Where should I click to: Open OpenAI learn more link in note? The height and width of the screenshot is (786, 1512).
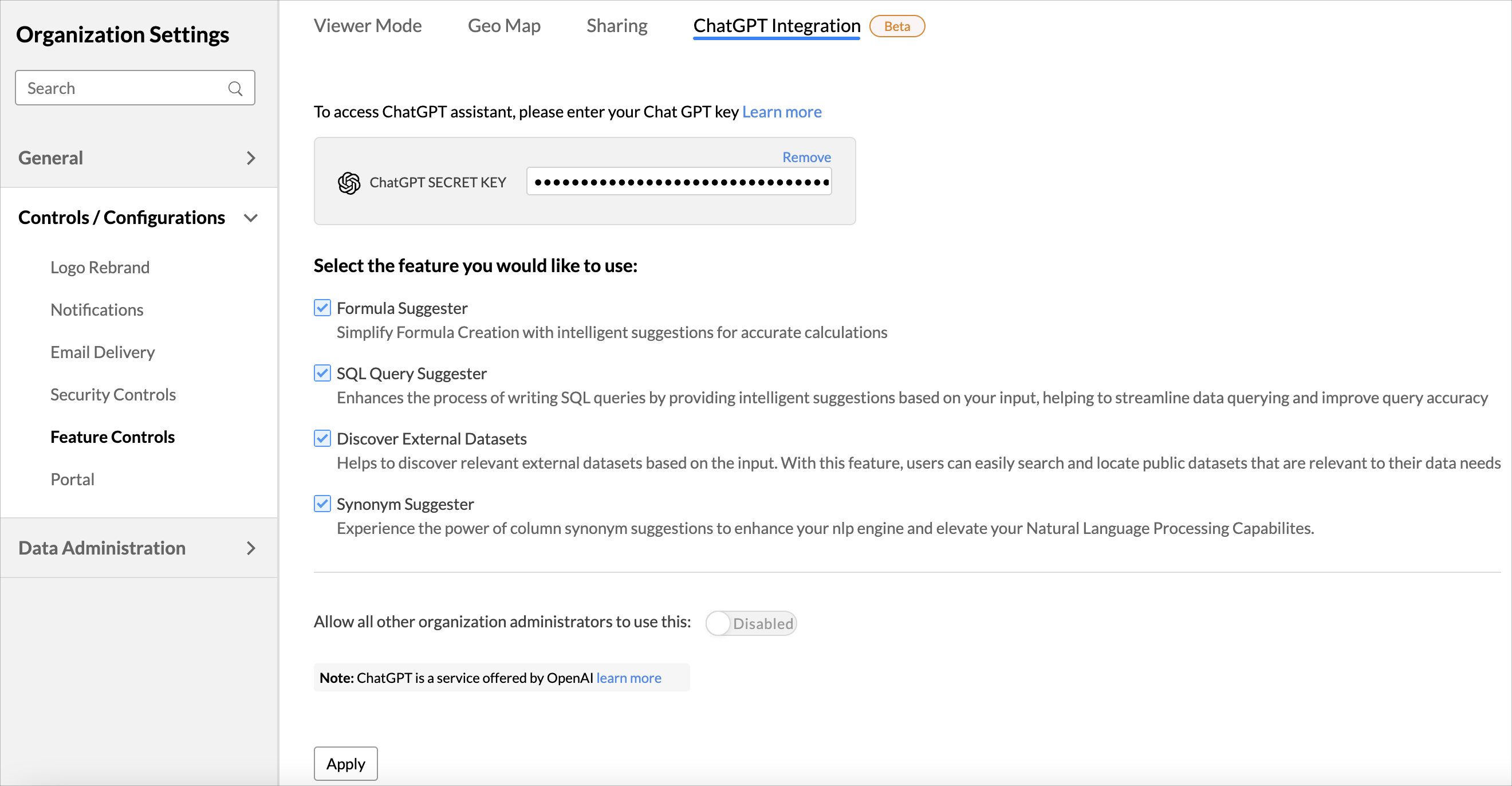(x=628, y=677)
